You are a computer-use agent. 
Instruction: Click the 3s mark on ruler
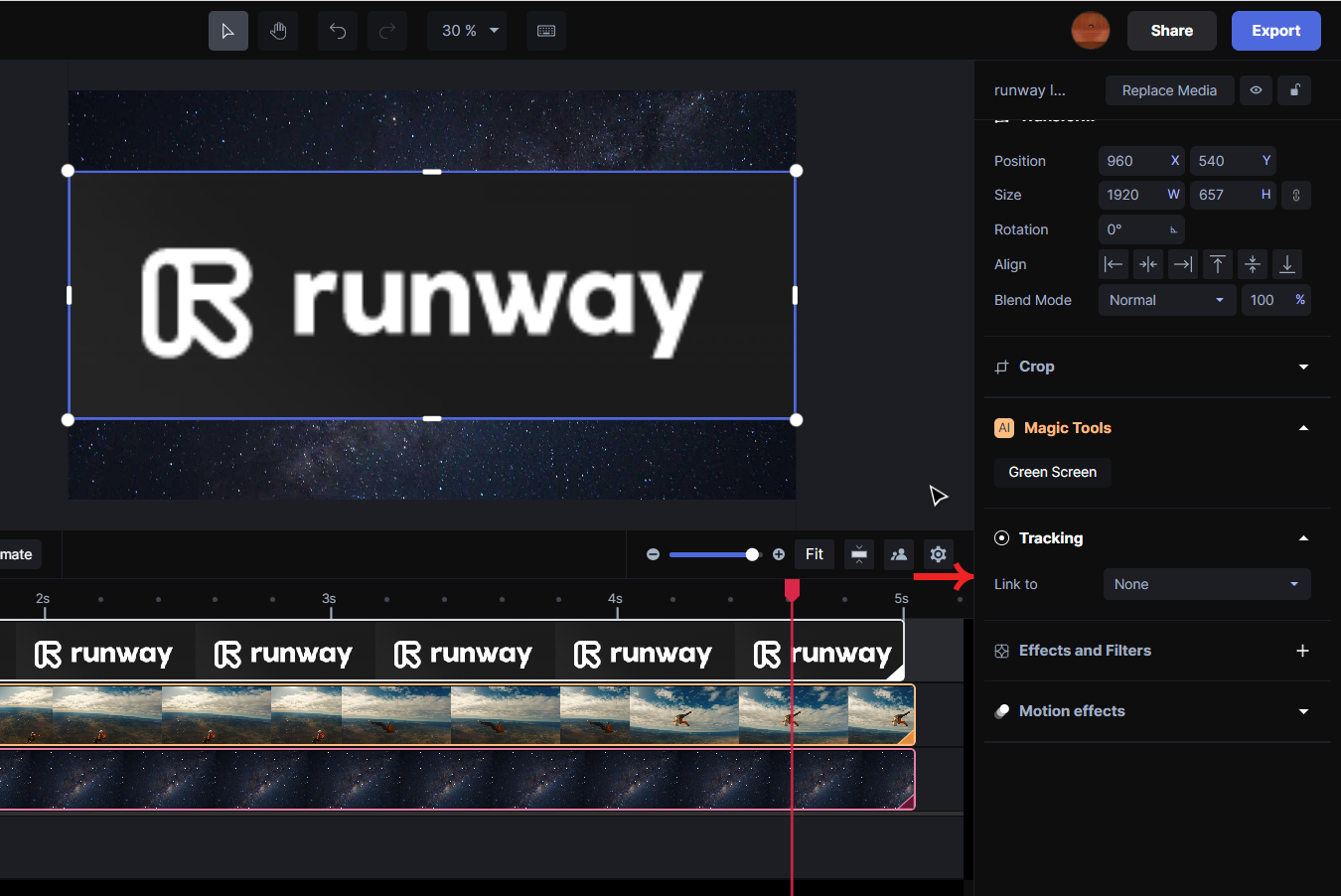[329, 599]
